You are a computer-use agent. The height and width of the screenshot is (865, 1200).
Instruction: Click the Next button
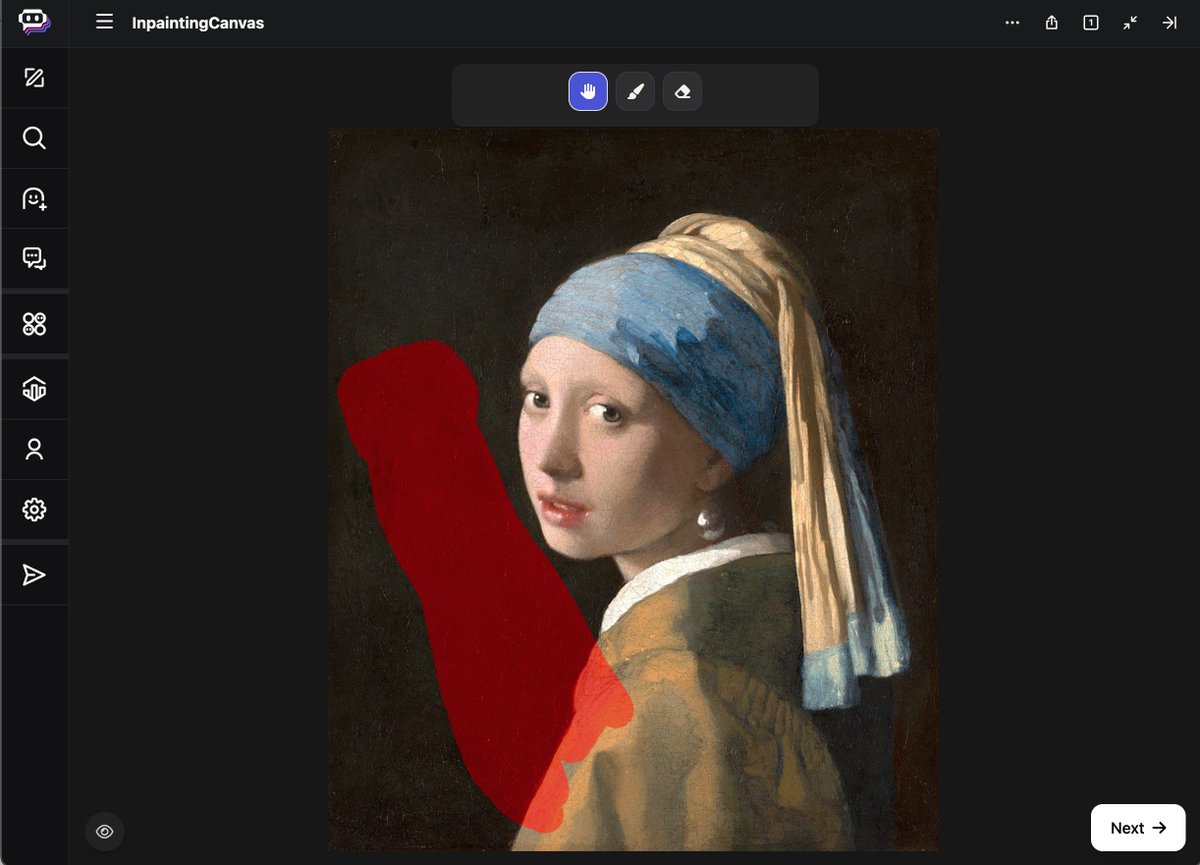pos(1138,828)
